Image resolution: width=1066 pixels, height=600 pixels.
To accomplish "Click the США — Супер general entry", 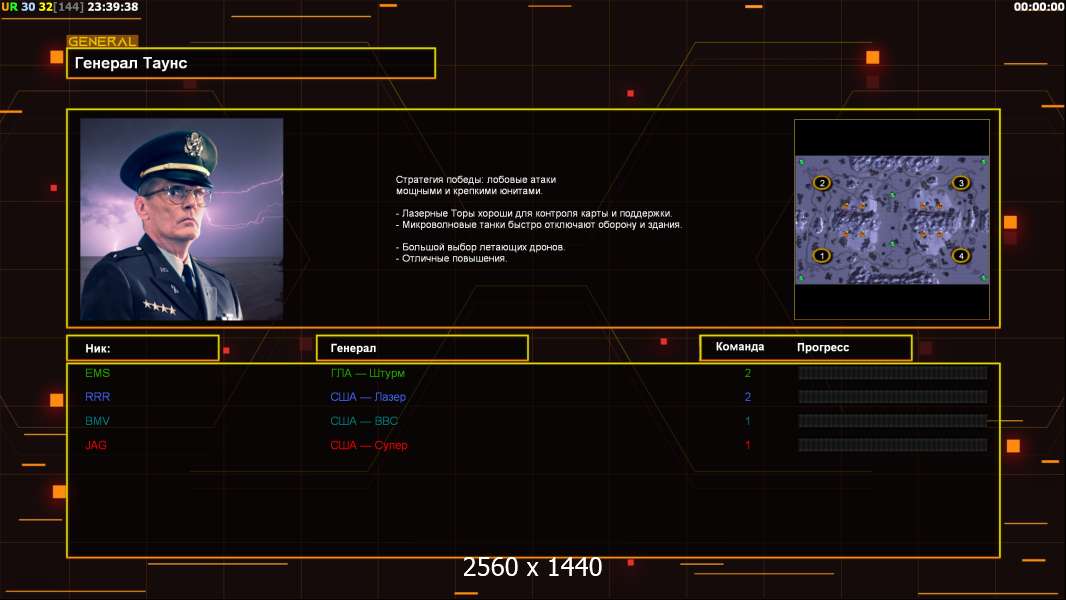I will tap(368, 445).
